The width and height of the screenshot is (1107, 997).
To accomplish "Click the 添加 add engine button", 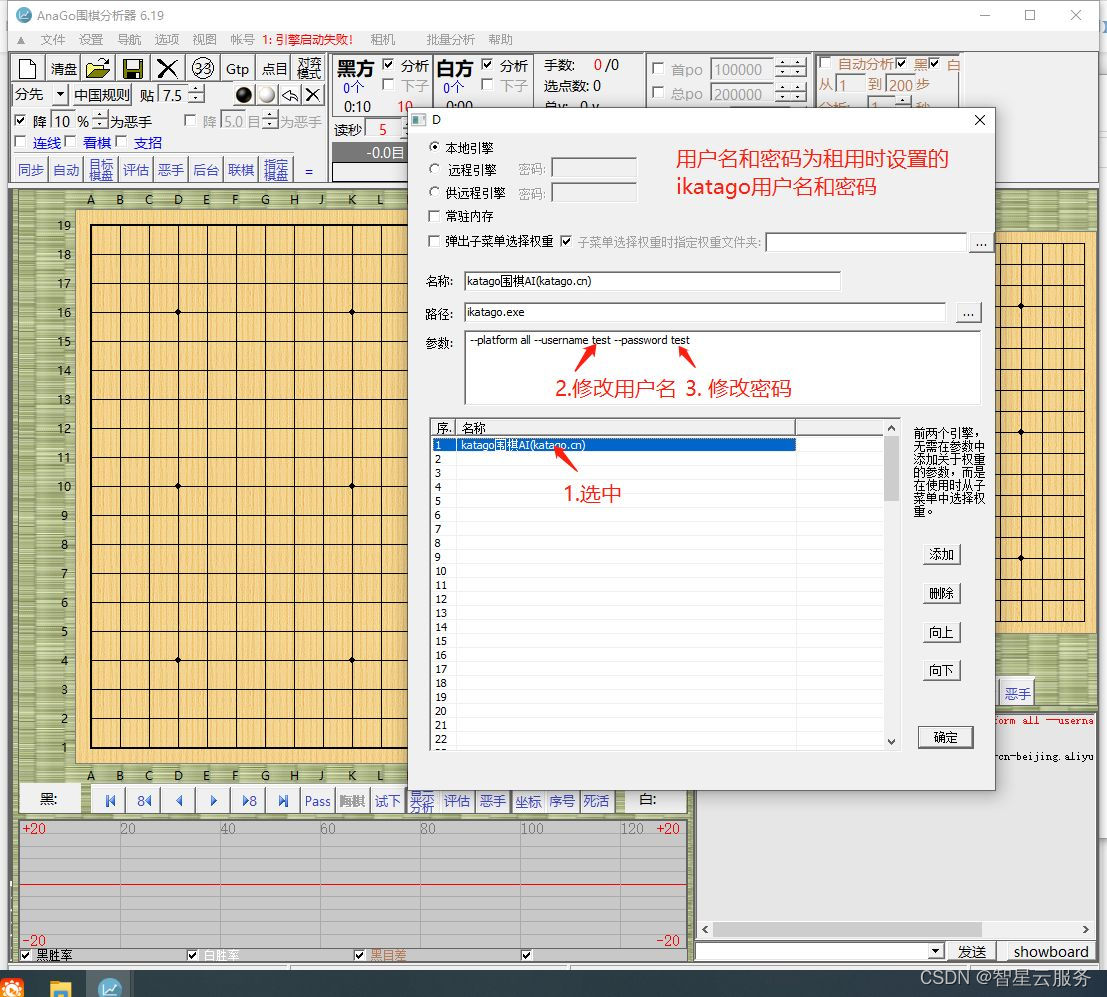I will coord(942,554).
